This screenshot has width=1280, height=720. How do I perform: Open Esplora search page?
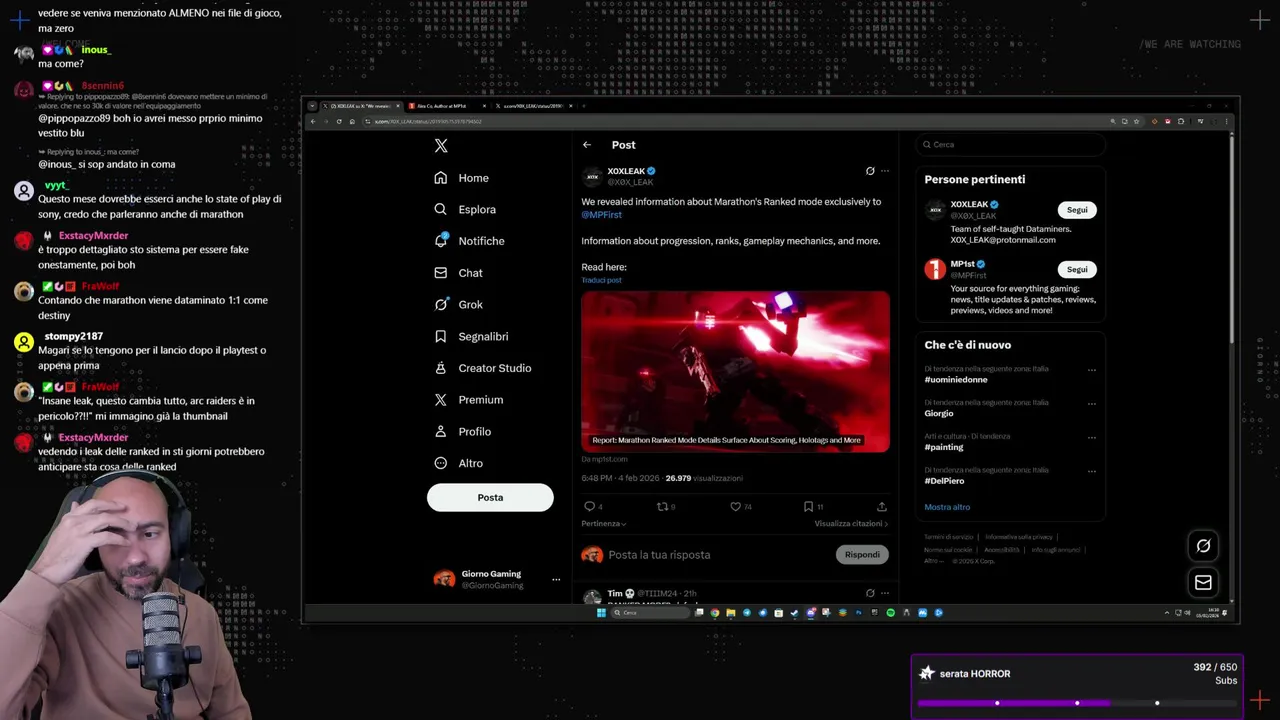pyautogui.click(x=465, y=209)
